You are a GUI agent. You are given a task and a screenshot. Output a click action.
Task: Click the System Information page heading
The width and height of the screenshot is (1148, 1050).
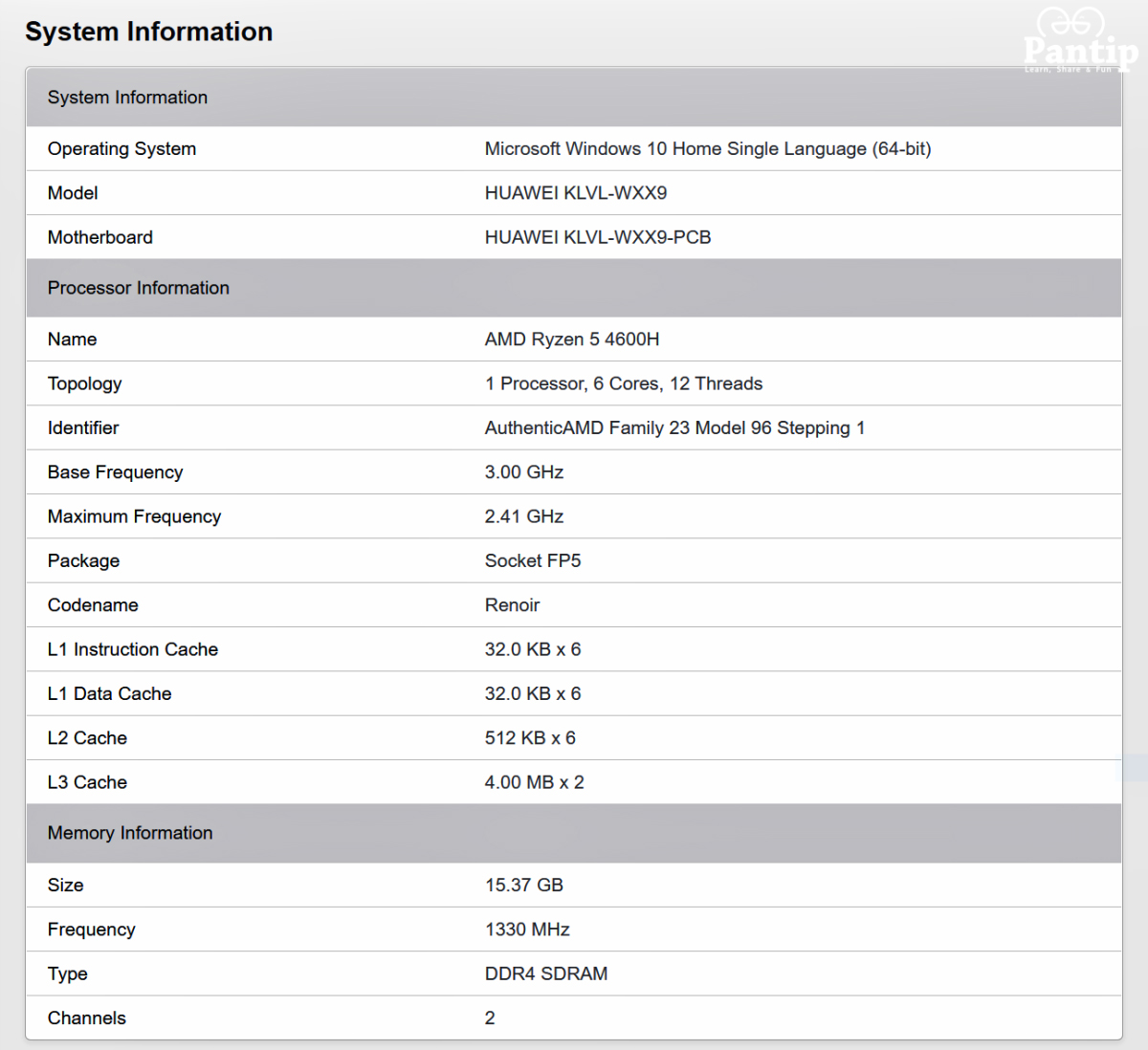point(148,32)
